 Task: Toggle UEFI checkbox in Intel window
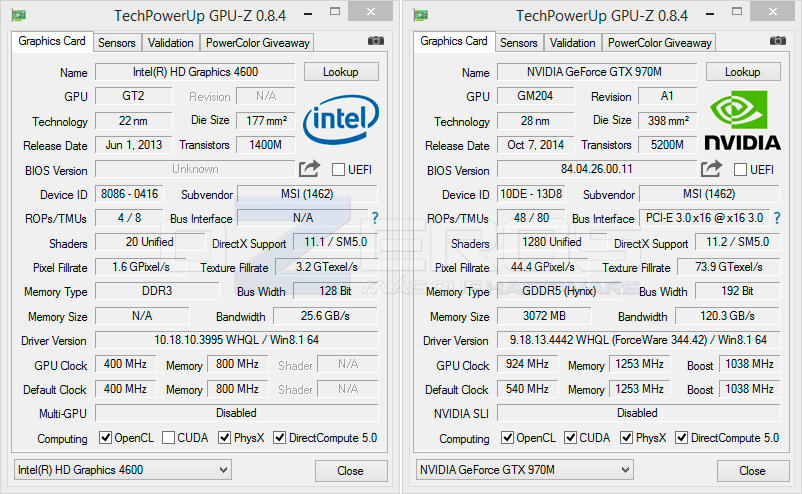338,169
